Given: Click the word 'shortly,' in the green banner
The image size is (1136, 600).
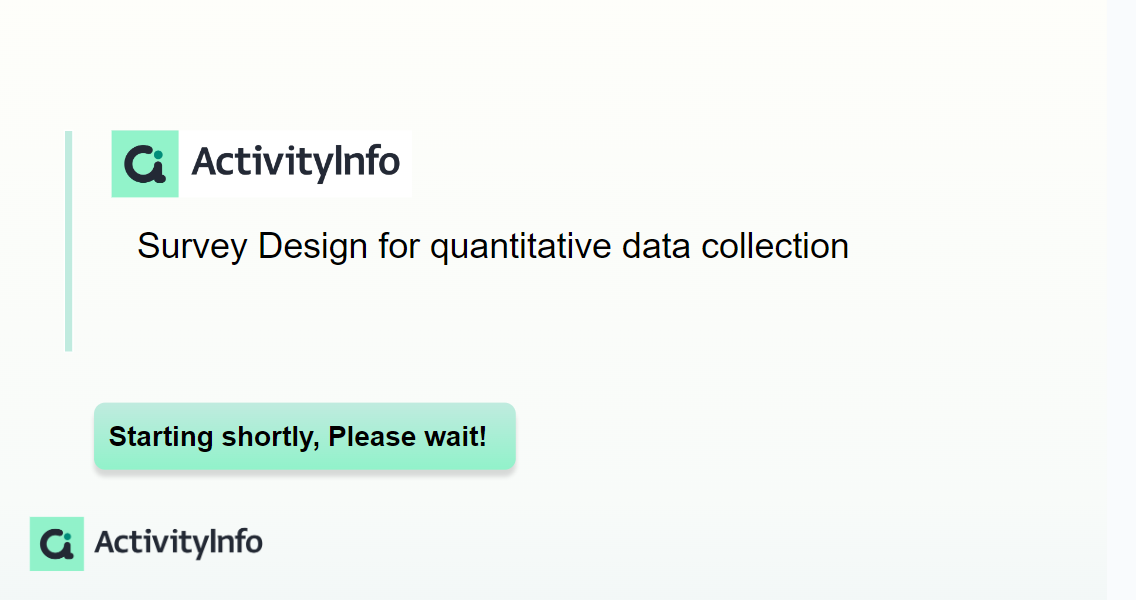Looking at the screenshot, I should pos(271,437).
